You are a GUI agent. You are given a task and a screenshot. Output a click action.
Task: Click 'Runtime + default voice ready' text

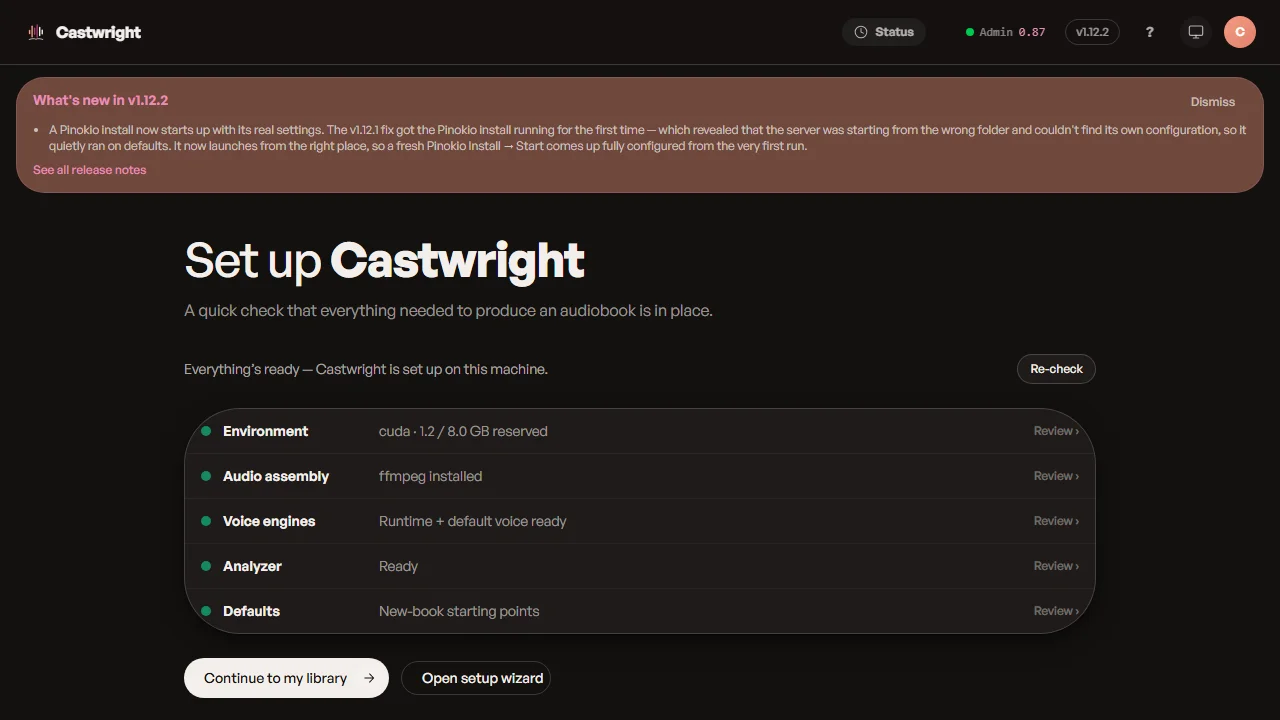point(472,521)
